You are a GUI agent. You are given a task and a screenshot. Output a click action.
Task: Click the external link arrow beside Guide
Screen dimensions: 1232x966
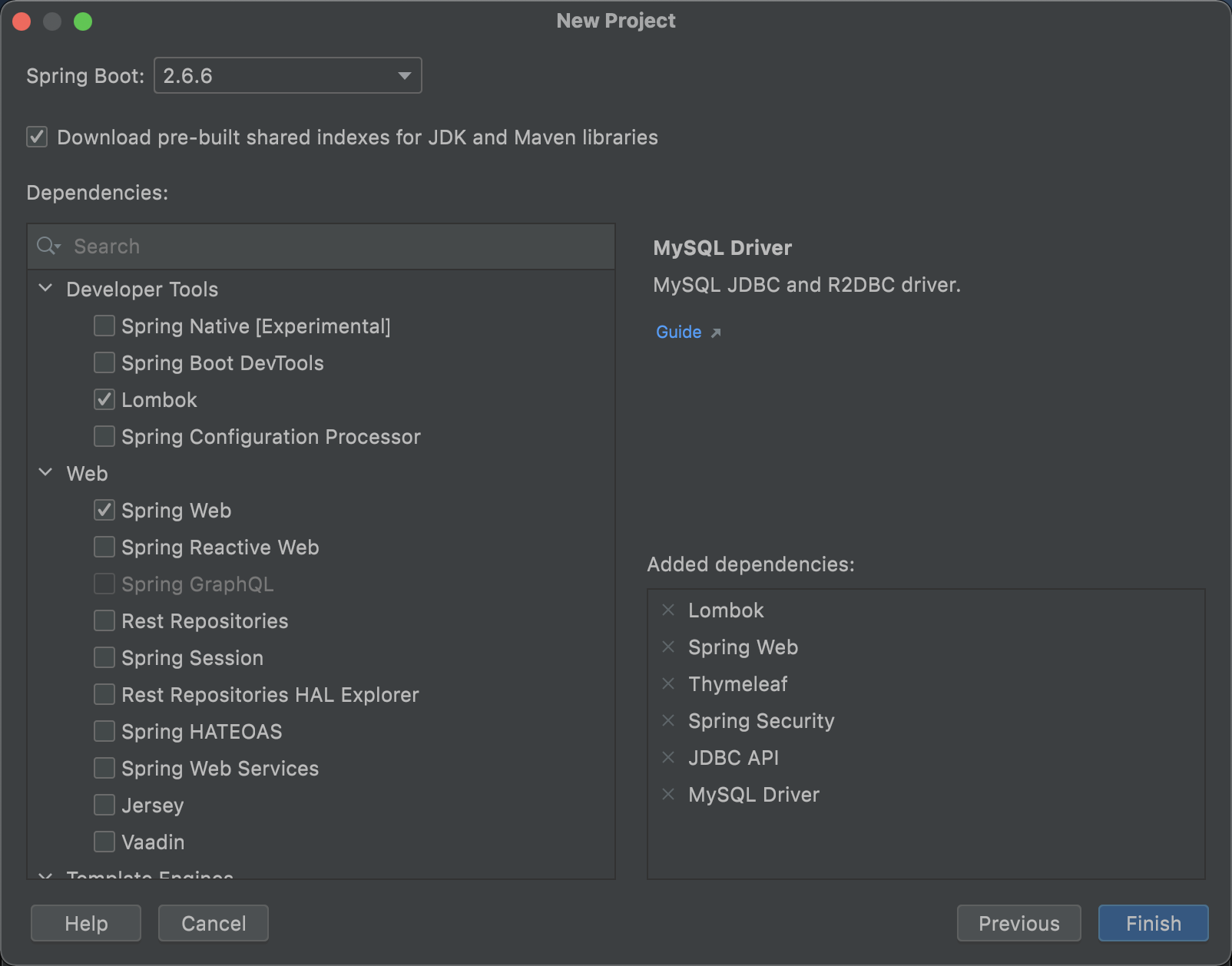[x=716, y=332]
